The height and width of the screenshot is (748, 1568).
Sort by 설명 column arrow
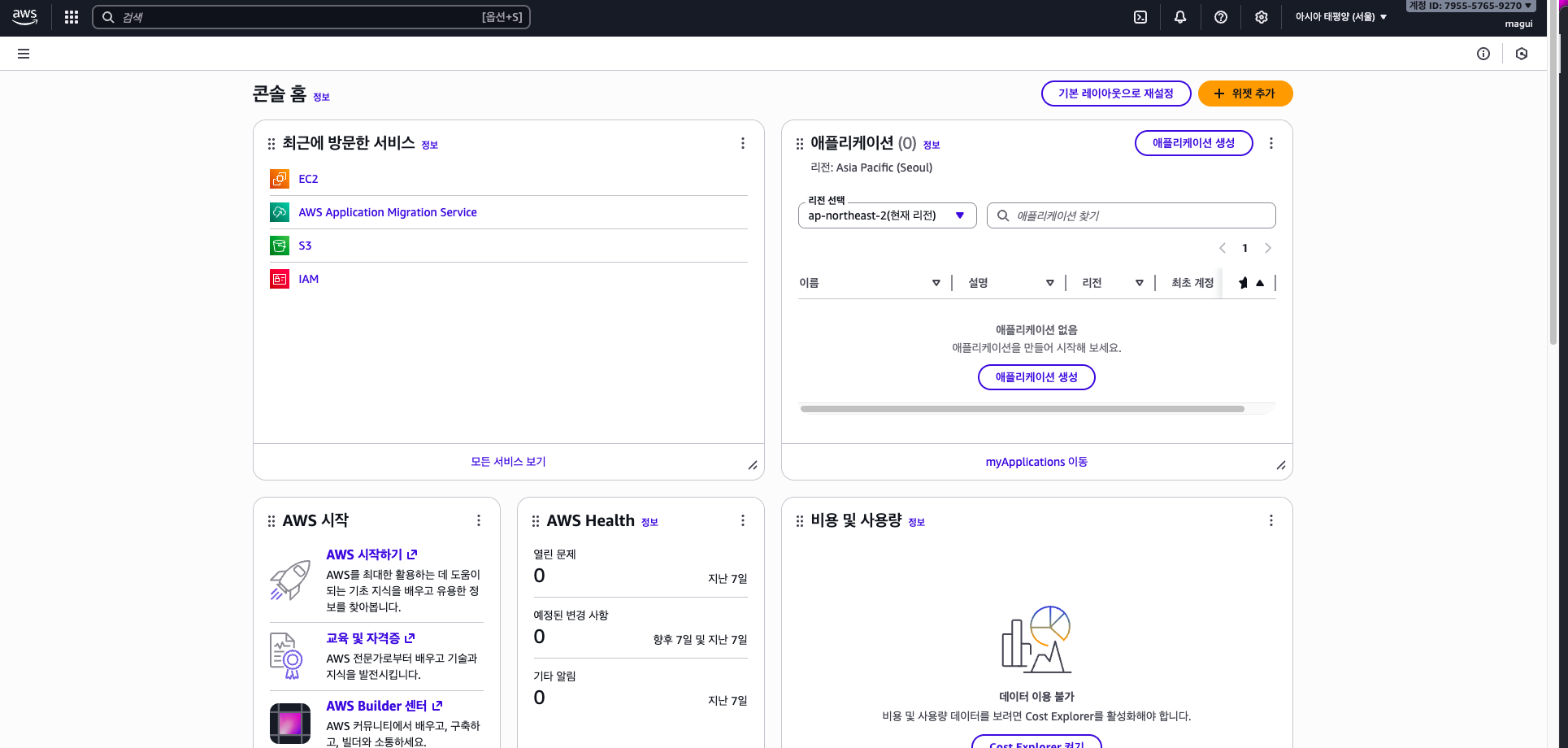pyautogui.click(x=1050, y=283)
